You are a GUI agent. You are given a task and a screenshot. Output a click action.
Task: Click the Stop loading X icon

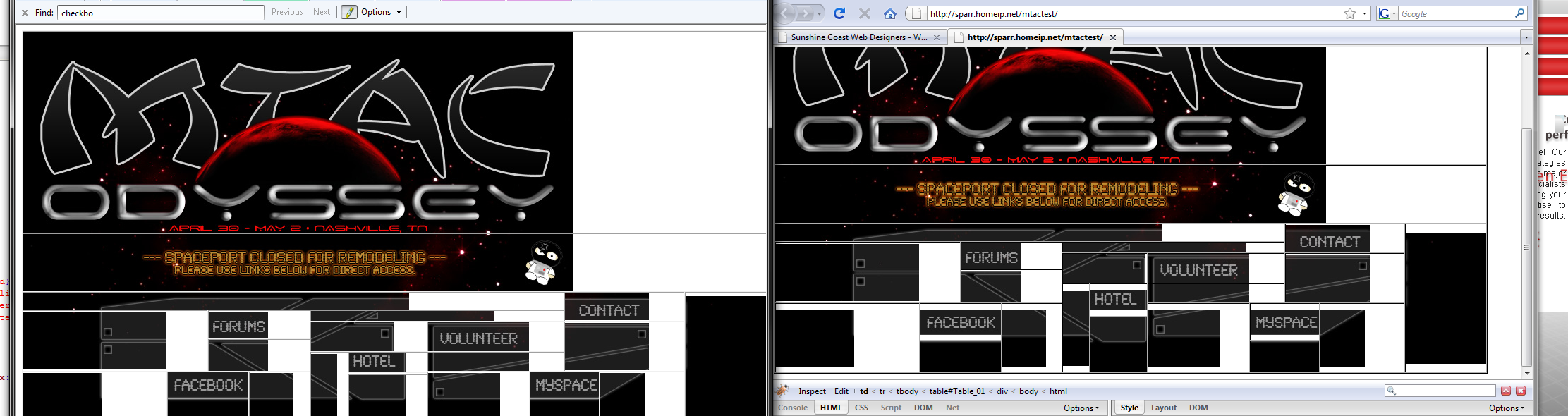pyautogui.click(x=865, y=13)
